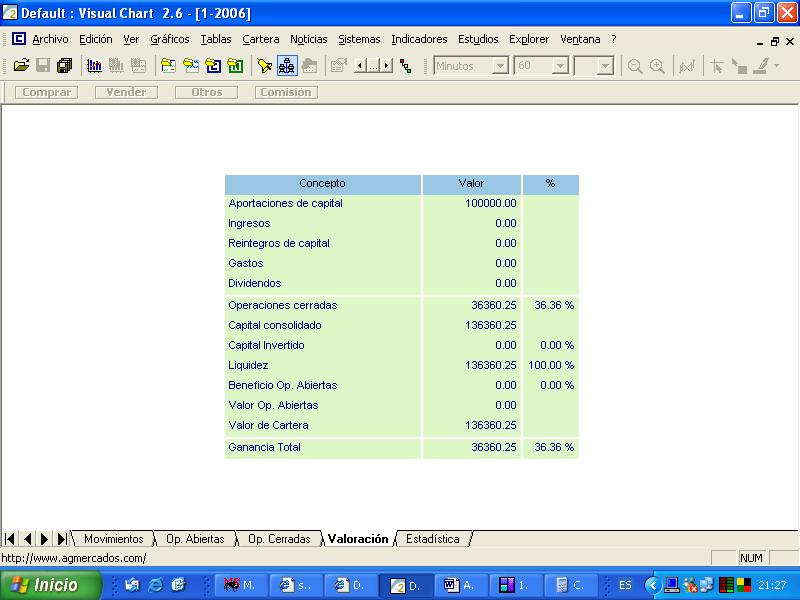Switch to the Op. Abiertas tab
Screen dimensions: 800x600
(195, 539)
